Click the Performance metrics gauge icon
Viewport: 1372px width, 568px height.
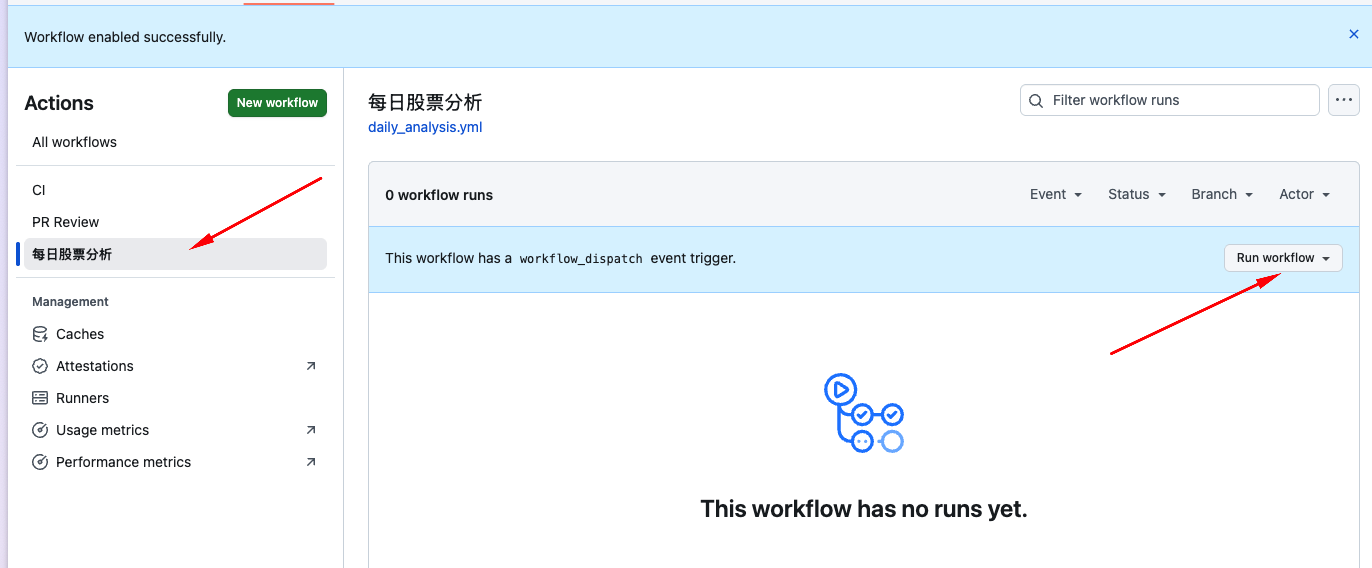tap(40, 462)
